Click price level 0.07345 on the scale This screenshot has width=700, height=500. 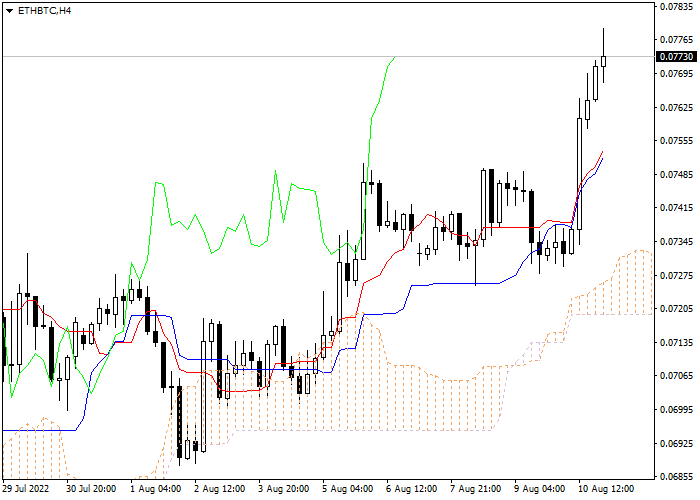coord(677,242)
